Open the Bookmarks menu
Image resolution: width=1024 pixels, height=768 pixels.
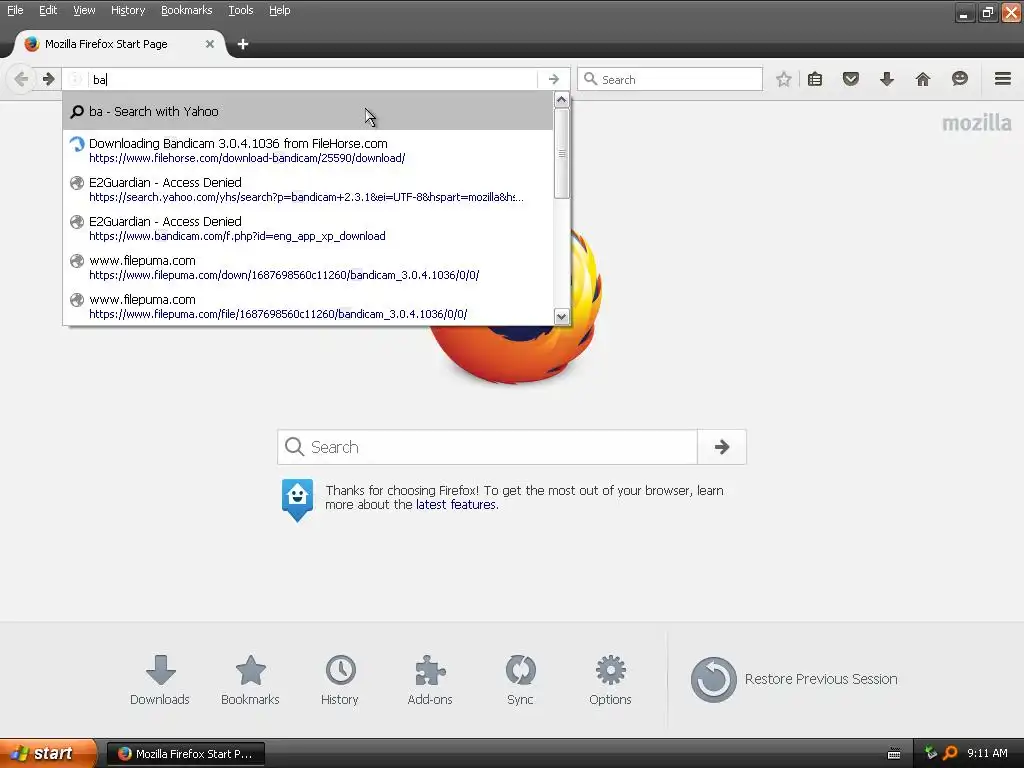[x=187, y=10]
